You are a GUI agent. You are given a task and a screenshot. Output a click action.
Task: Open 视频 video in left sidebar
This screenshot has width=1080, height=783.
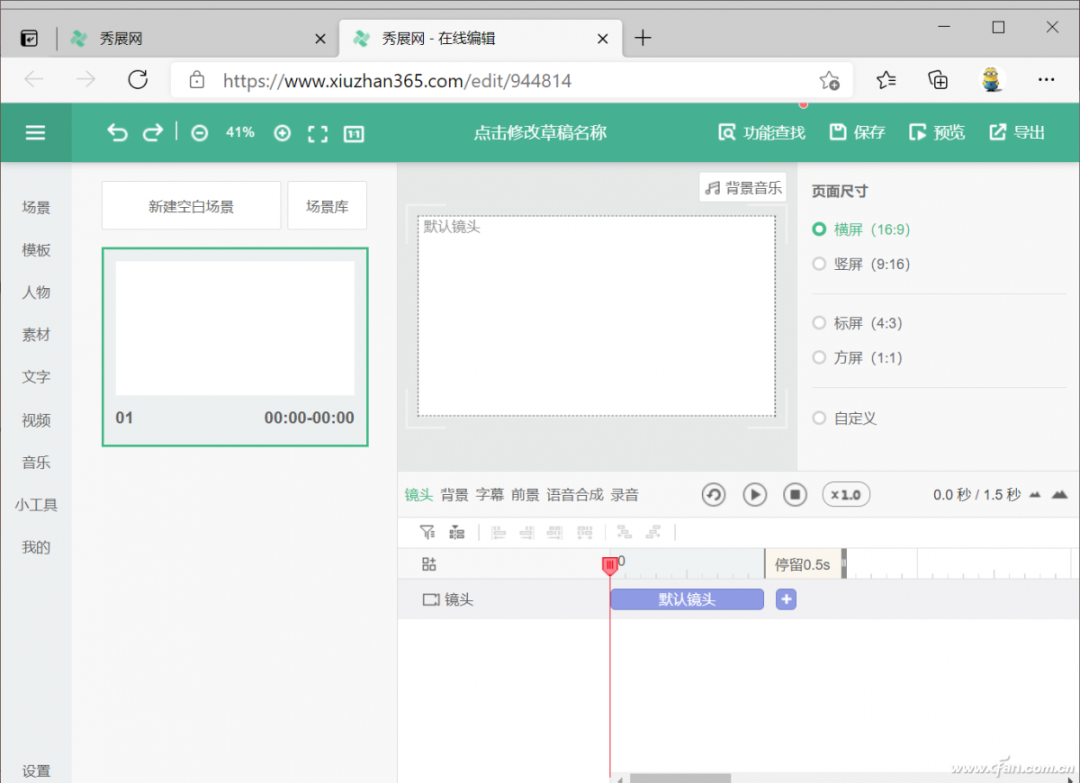[x=36, y=420]
